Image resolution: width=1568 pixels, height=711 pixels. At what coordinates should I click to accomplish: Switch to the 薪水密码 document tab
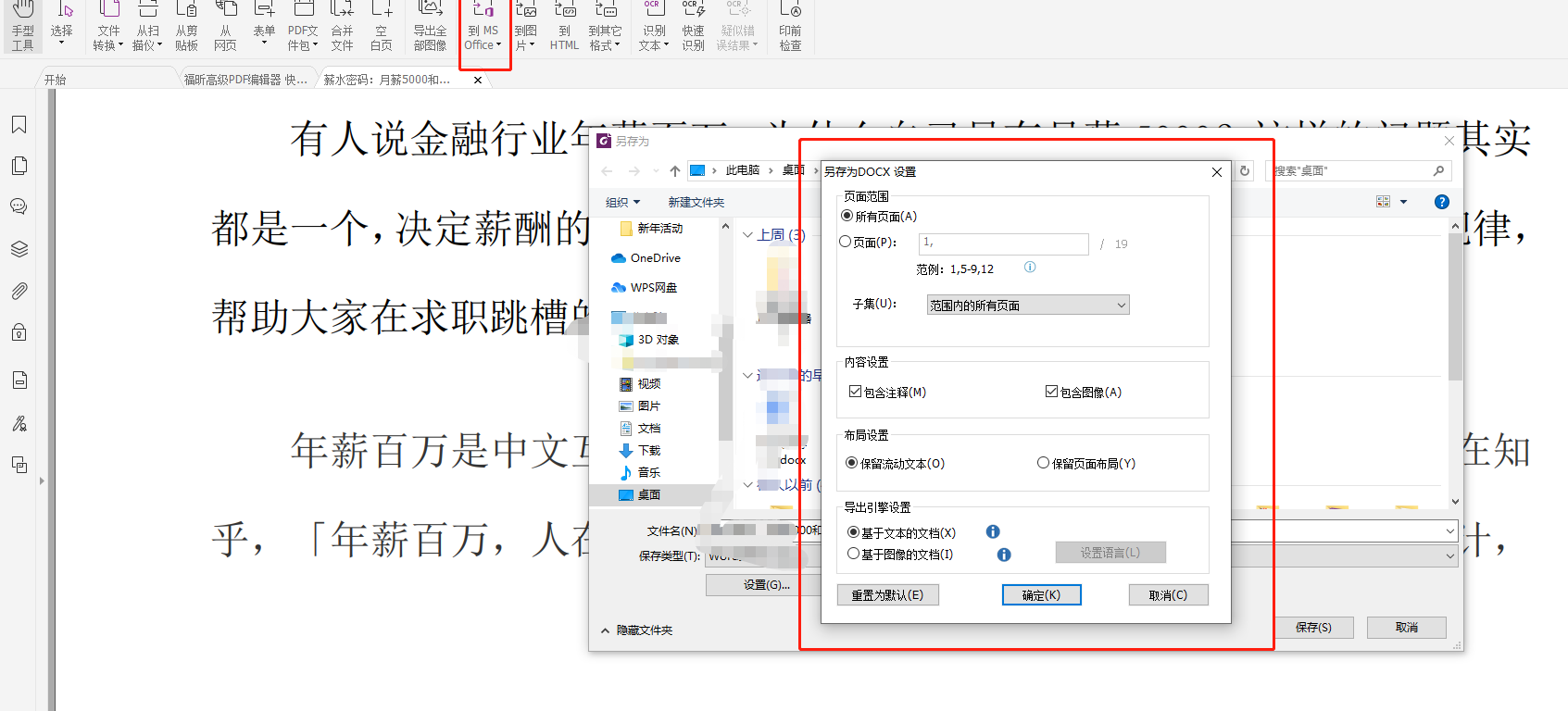click(x=387, y=80)
